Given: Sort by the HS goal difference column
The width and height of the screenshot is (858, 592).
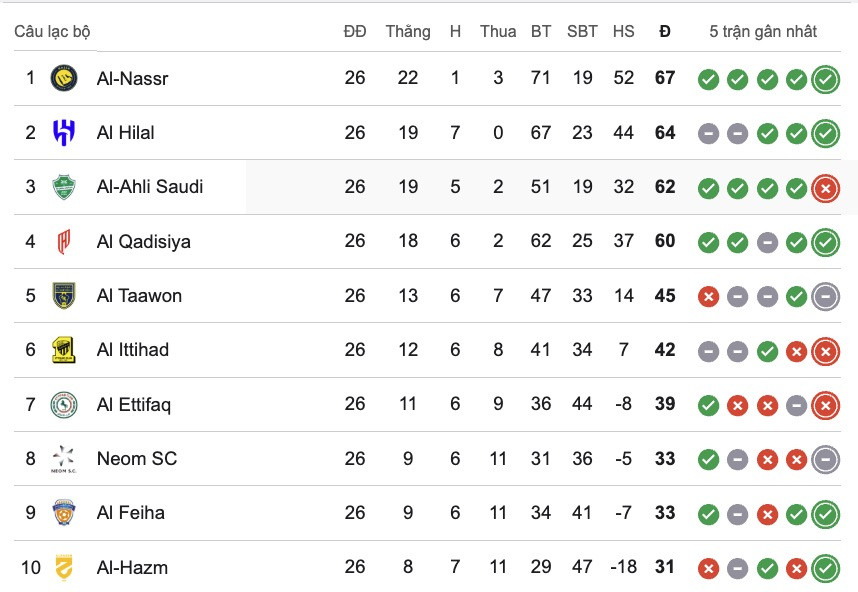Looking at the screenshot, I should pyautogui.click(x=623, y=31).
